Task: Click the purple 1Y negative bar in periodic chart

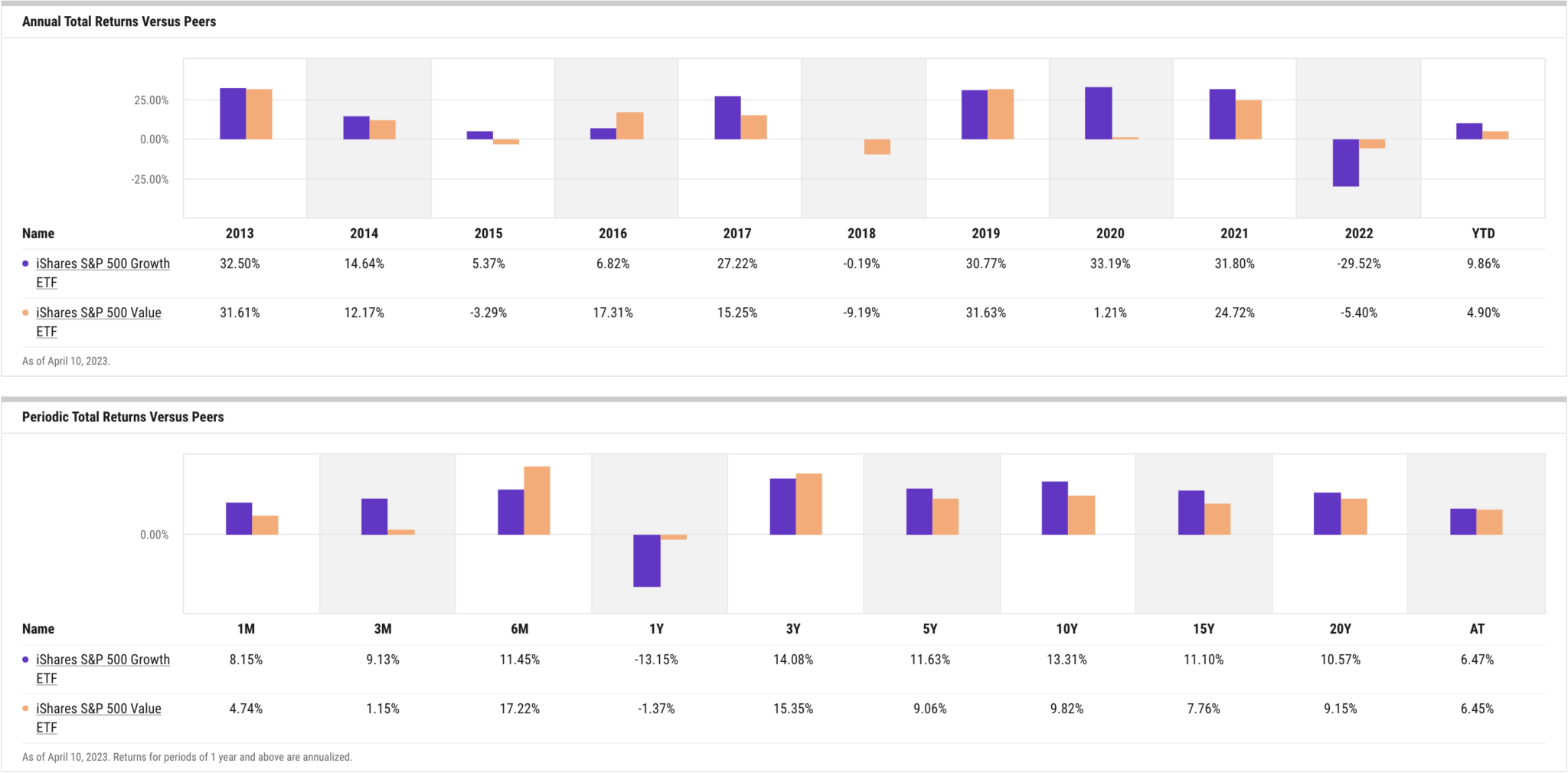Action: [646, 561]
